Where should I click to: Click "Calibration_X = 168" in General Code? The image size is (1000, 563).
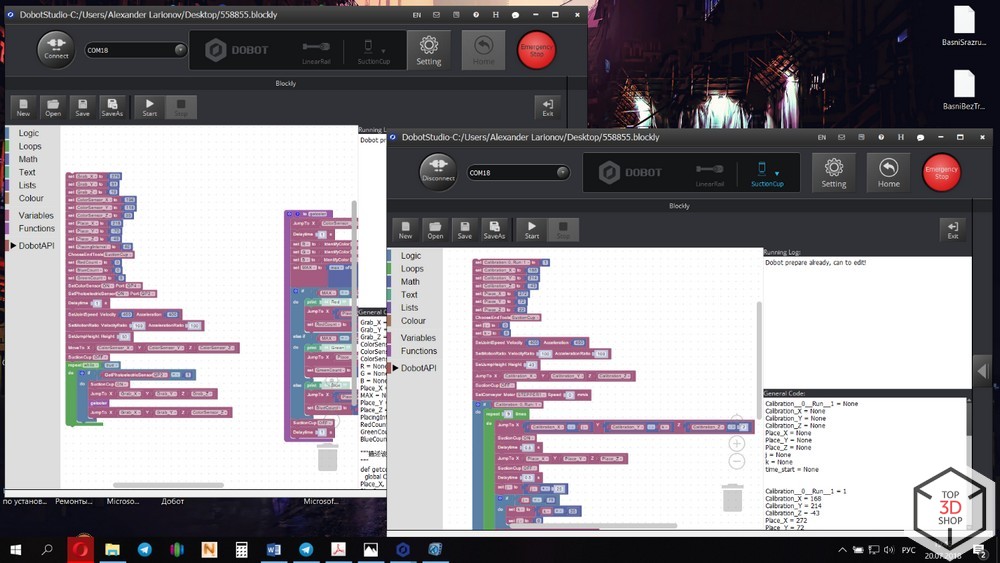click(793, 499)
